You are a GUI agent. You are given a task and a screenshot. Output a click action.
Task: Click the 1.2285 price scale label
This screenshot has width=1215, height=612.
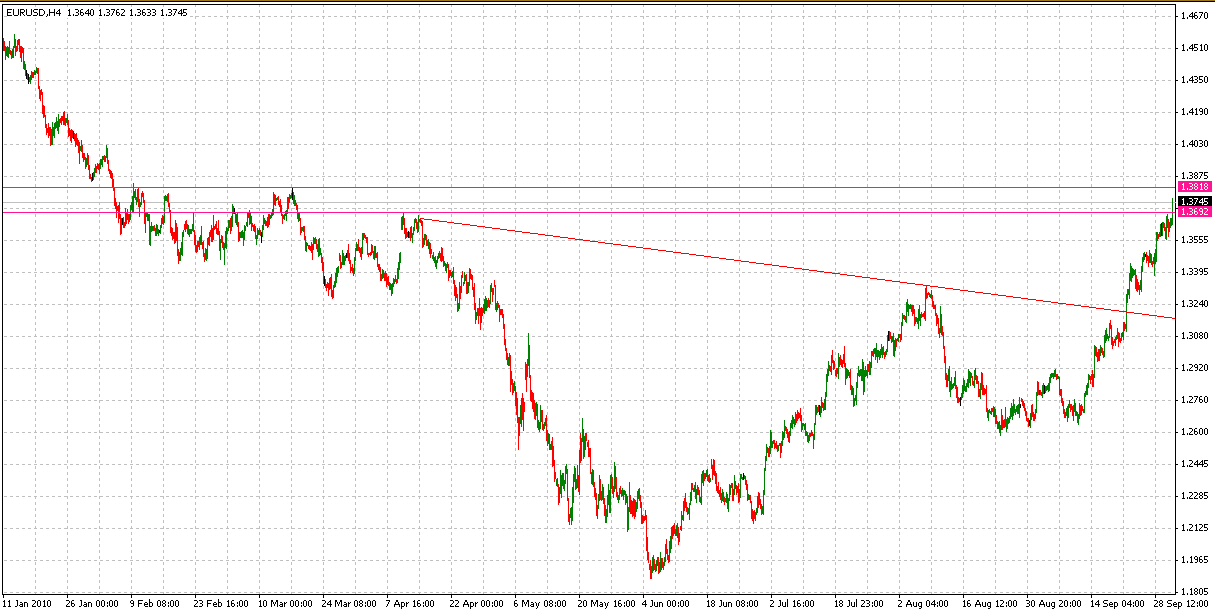[x=1193, y=496]
